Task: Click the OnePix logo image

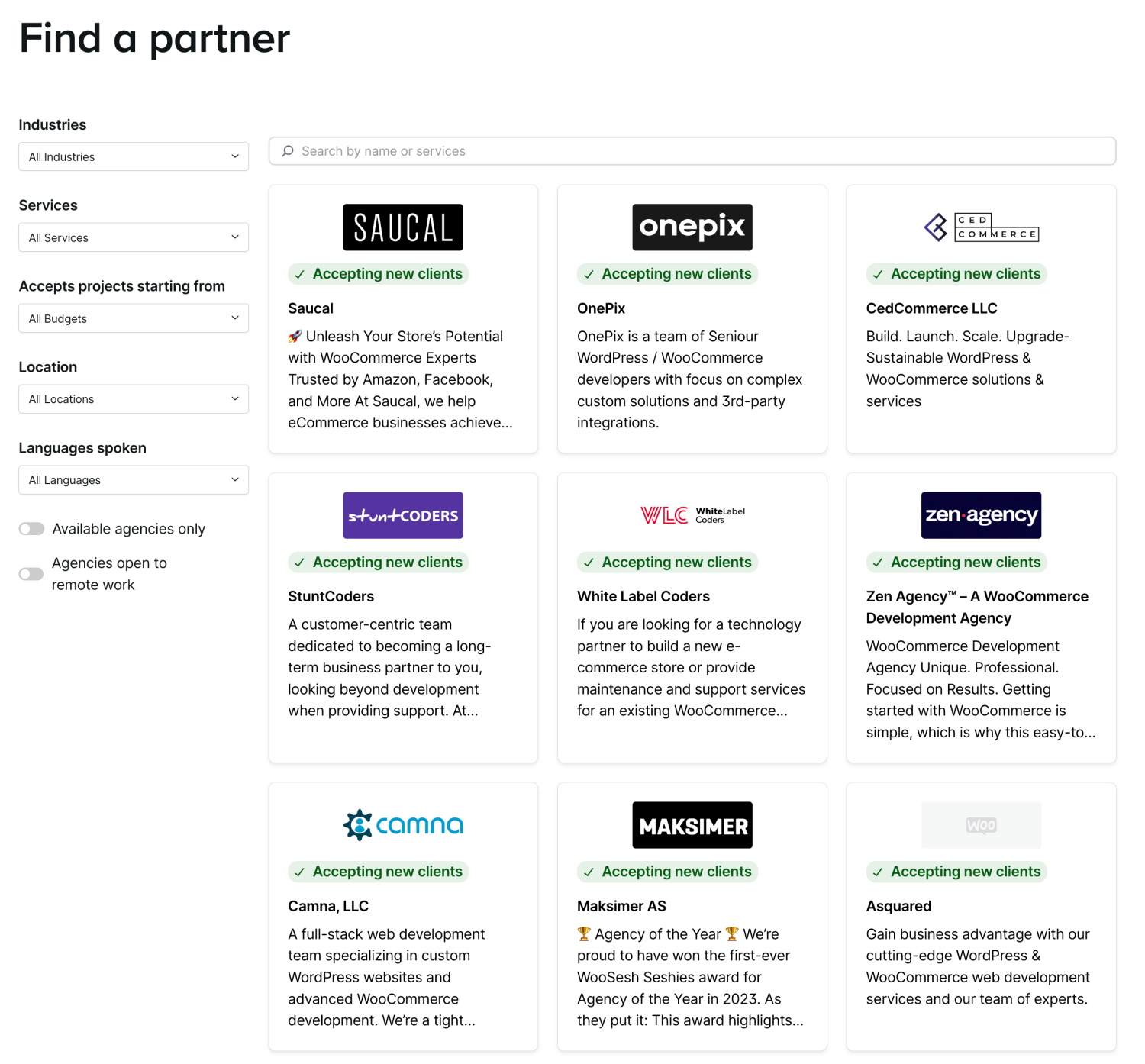Action: point(692,227)
